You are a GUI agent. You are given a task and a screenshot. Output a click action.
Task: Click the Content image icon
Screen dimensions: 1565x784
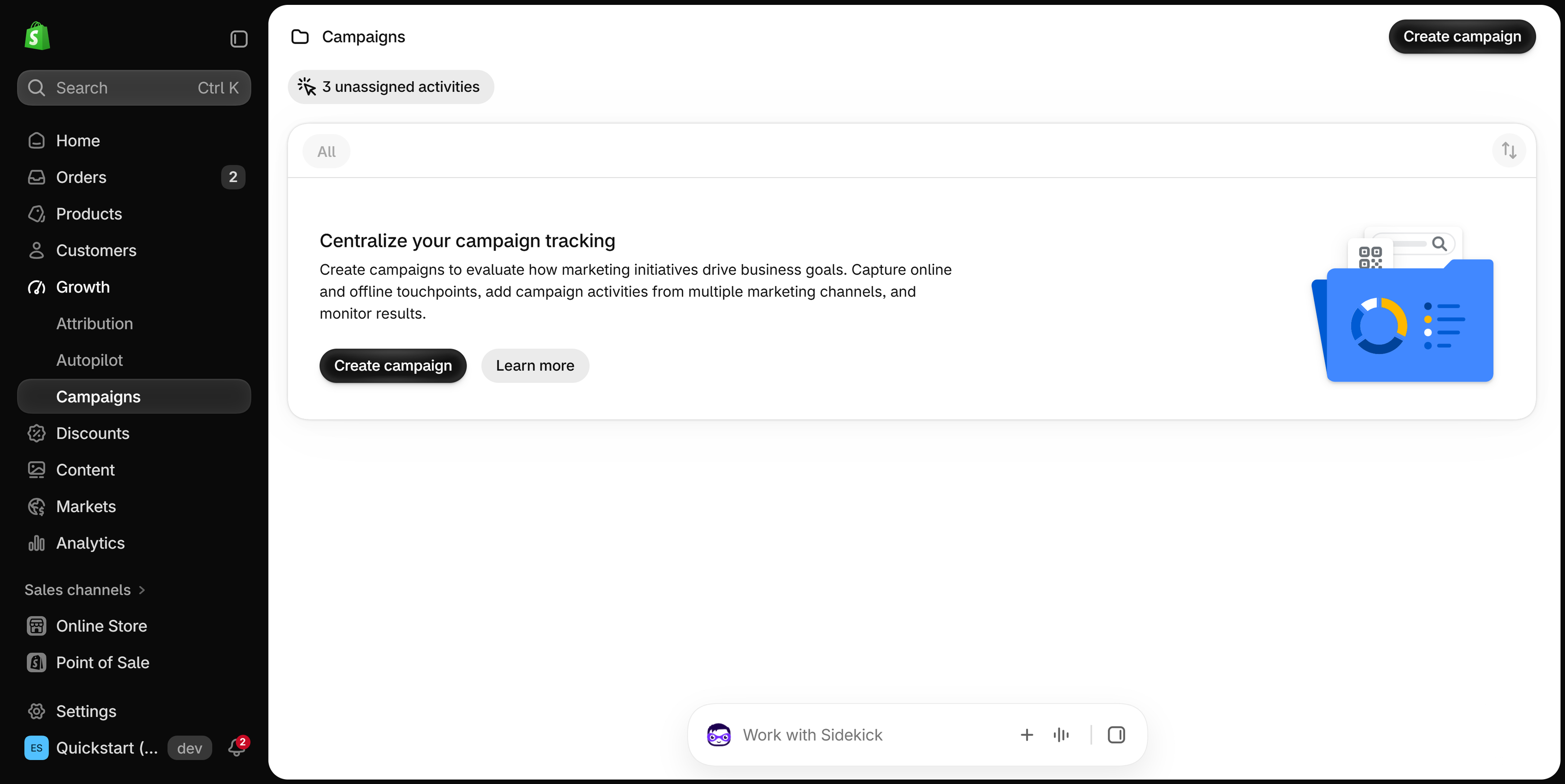tap(37, 470)
